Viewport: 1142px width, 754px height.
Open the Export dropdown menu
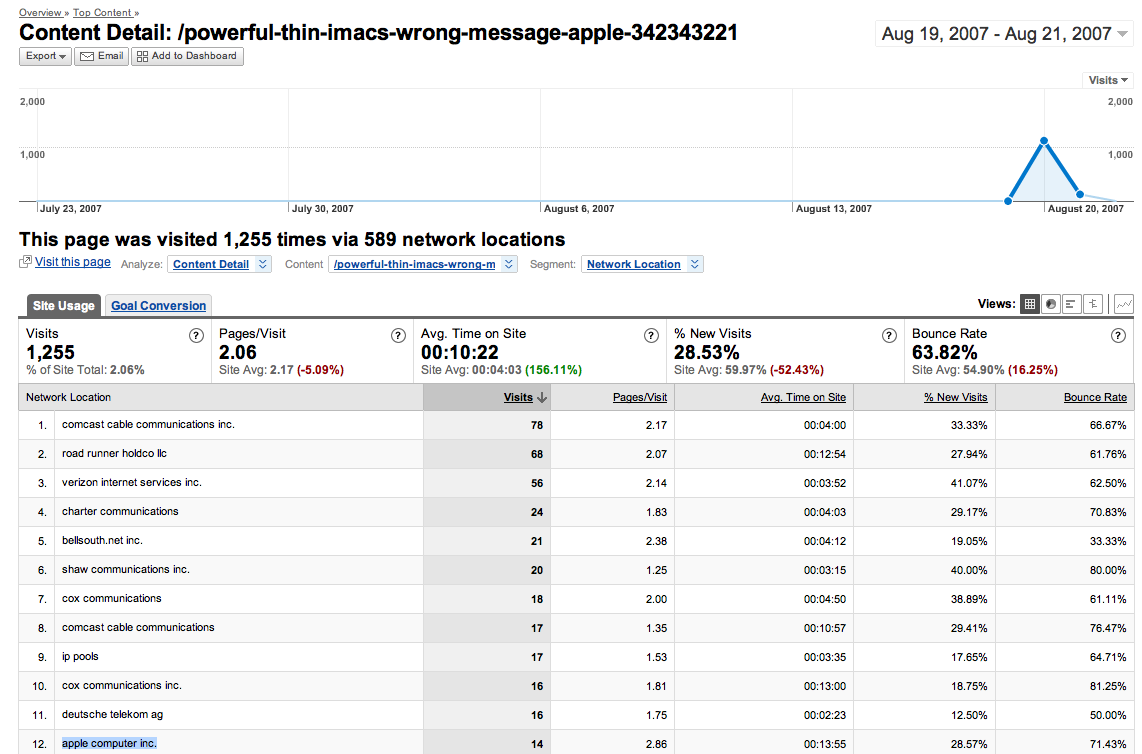[46, 56]
